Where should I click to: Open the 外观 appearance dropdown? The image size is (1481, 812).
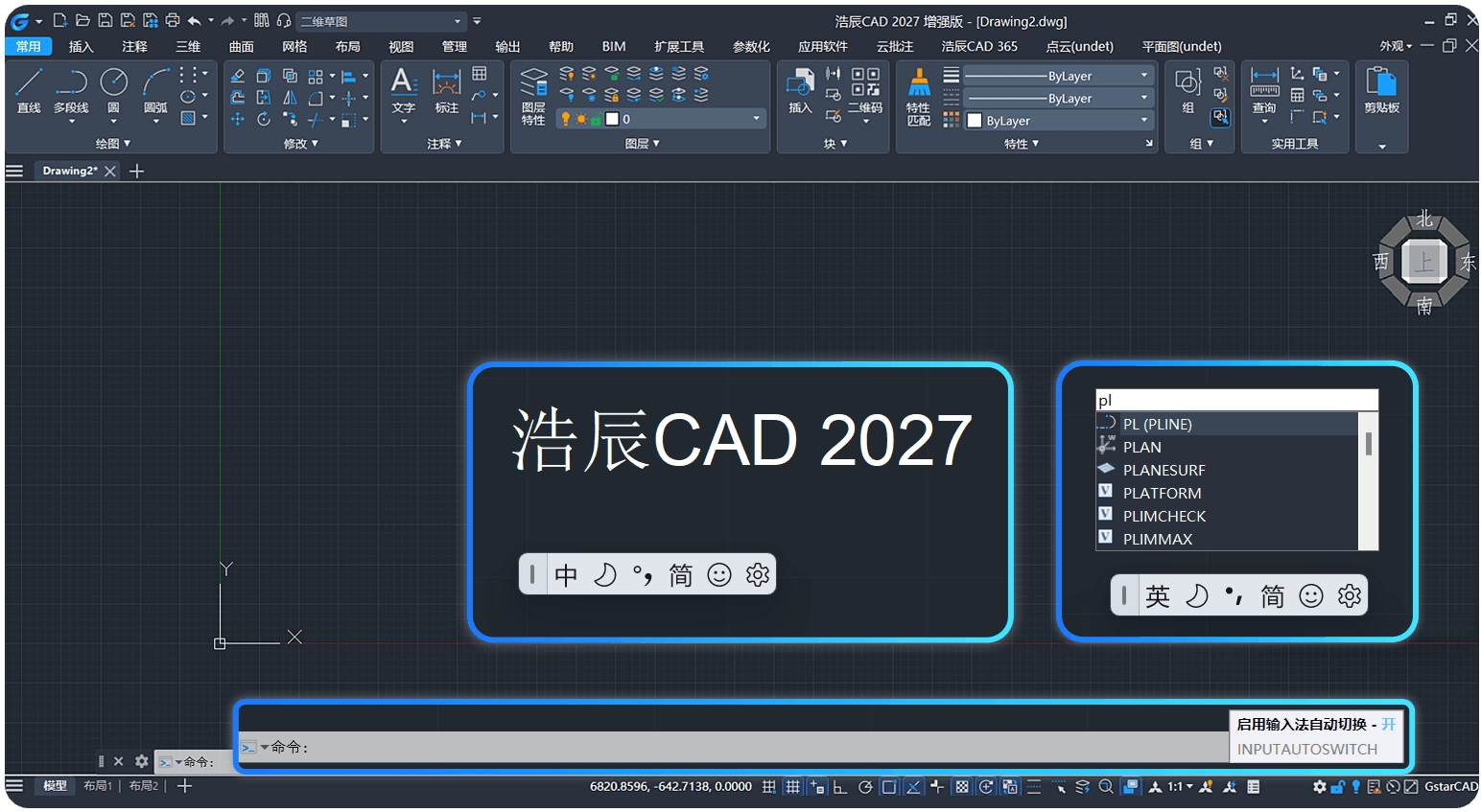coord(1396,46)
